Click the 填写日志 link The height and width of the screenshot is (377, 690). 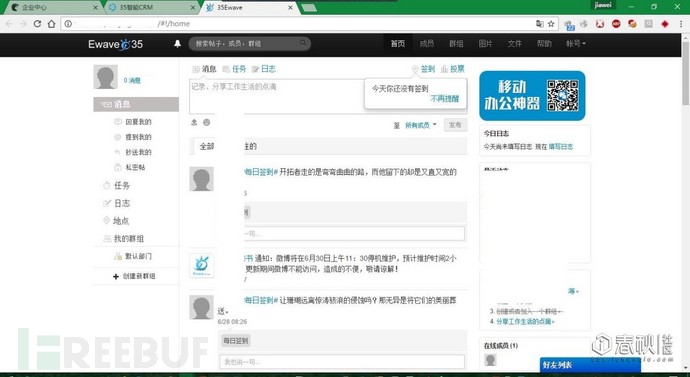pyautogui.click(x=561, y=147)
